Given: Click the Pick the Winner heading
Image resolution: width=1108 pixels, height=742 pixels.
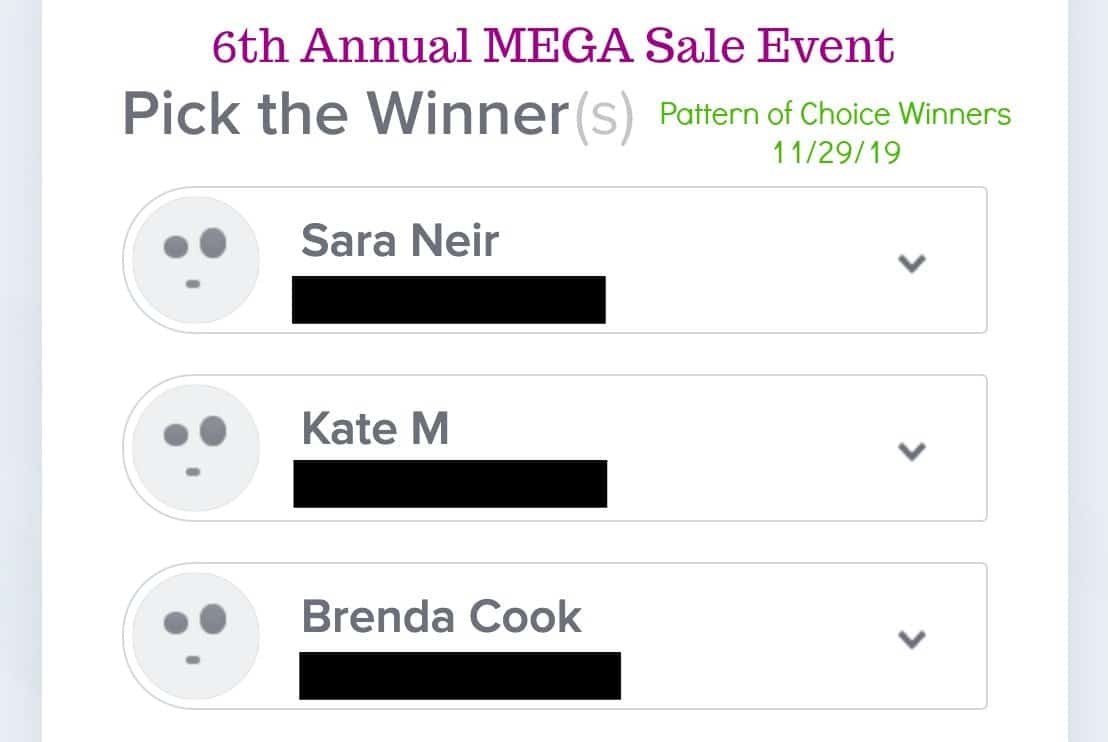Looking at the screenshot, I should [x=346, y=114].
